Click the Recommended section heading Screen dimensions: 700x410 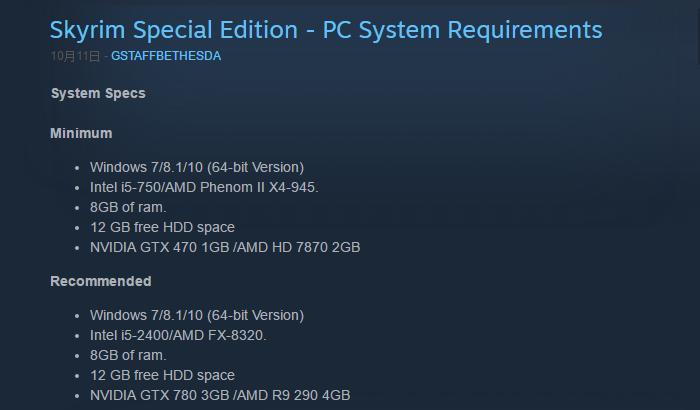(101, 282)
